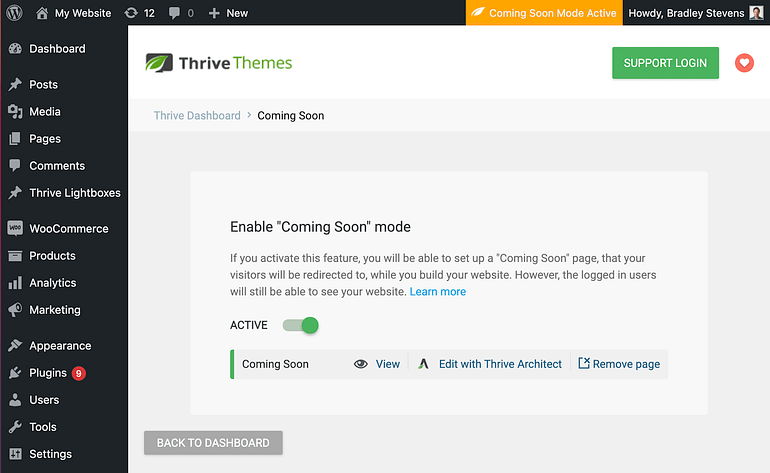Click the Appearance paintbrush icon
The image size is (770, 473).
15,345
